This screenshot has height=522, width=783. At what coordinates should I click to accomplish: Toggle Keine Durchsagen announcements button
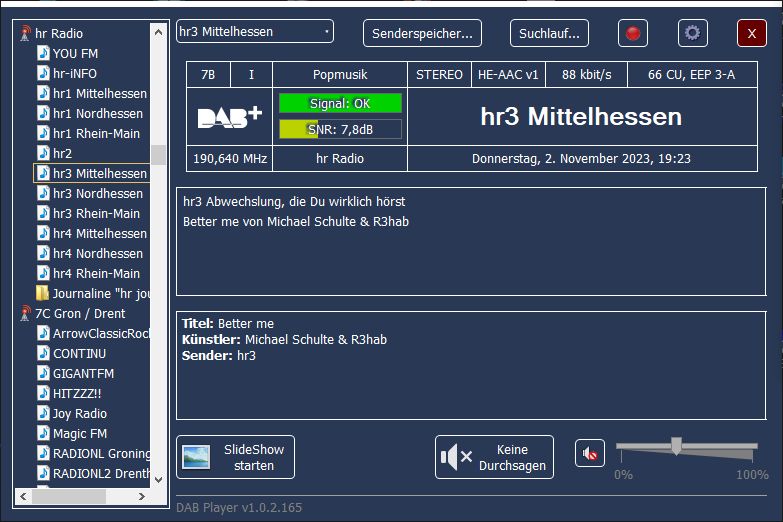(x=494, y=457)
